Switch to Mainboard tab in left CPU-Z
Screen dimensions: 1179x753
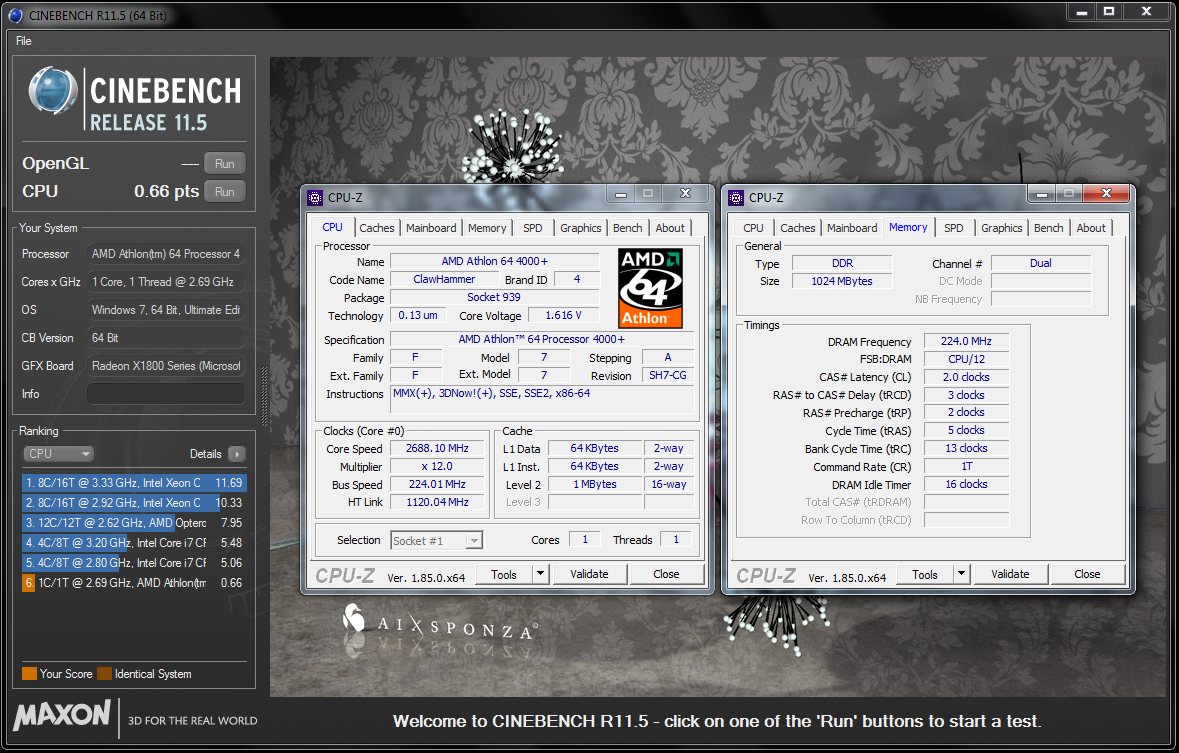click(x=431, y=228)
